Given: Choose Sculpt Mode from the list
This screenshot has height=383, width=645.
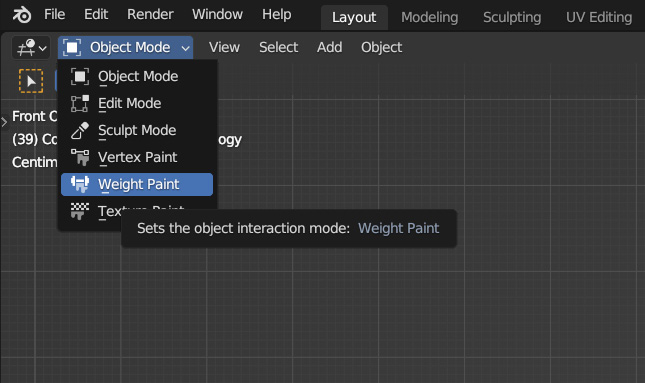Looking at the screenshot, I should [x=137, y=130].
